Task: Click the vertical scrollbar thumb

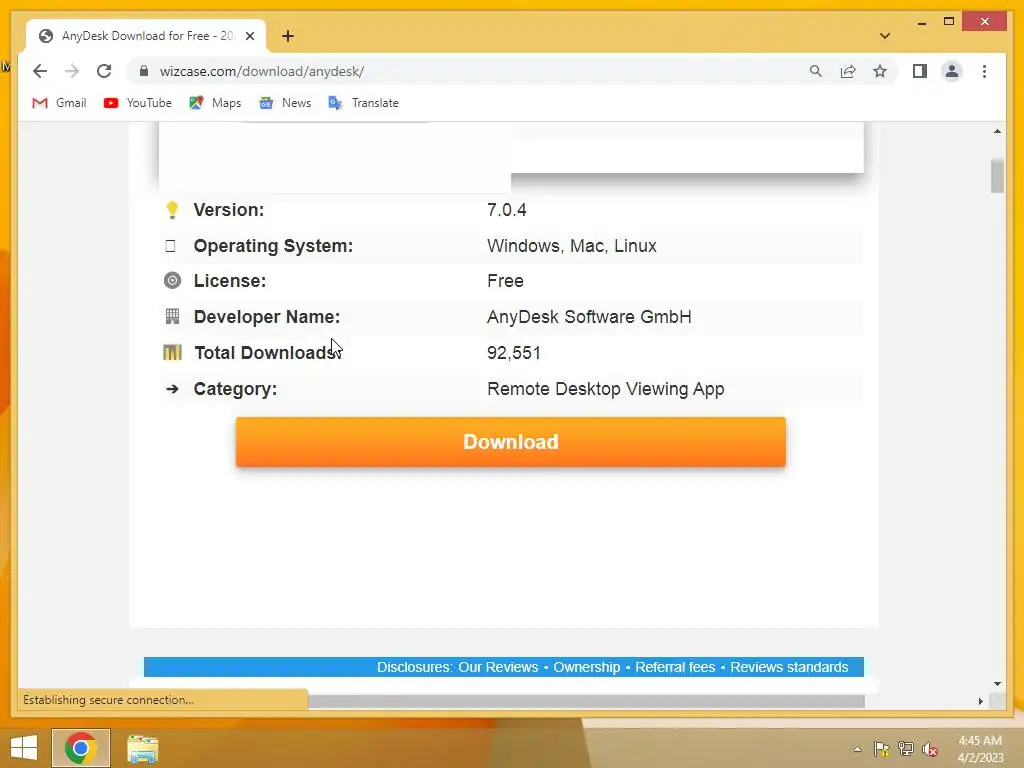Action: click(997, 176)
